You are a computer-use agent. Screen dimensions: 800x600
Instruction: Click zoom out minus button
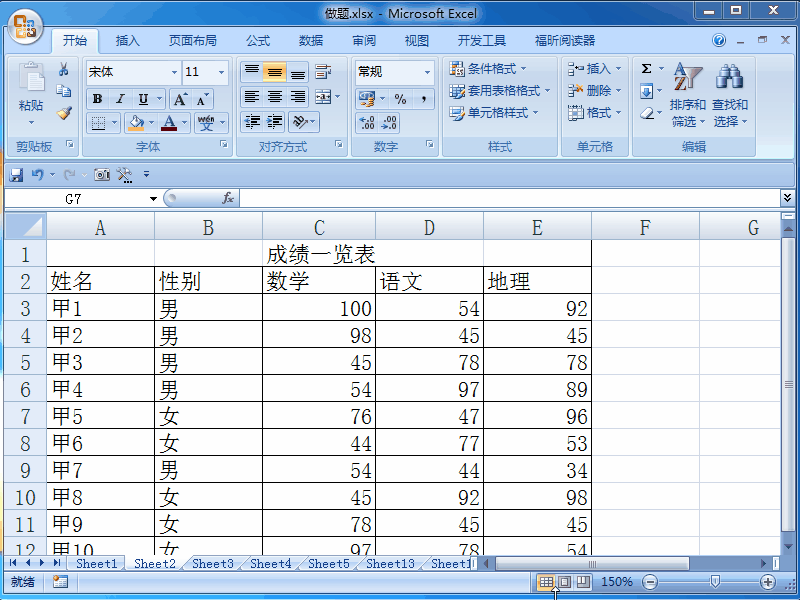(x=650, y=582)
